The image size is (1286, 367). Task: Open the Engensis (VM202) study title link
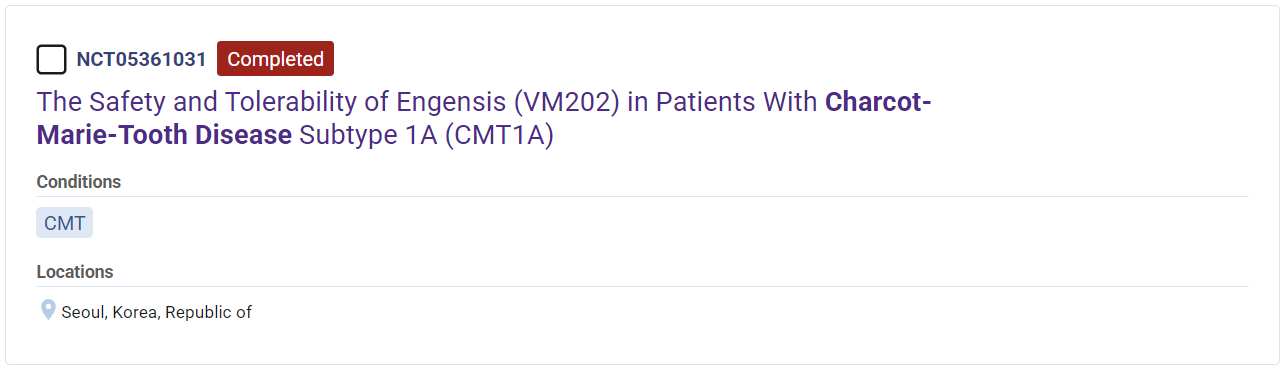[484, 118]
